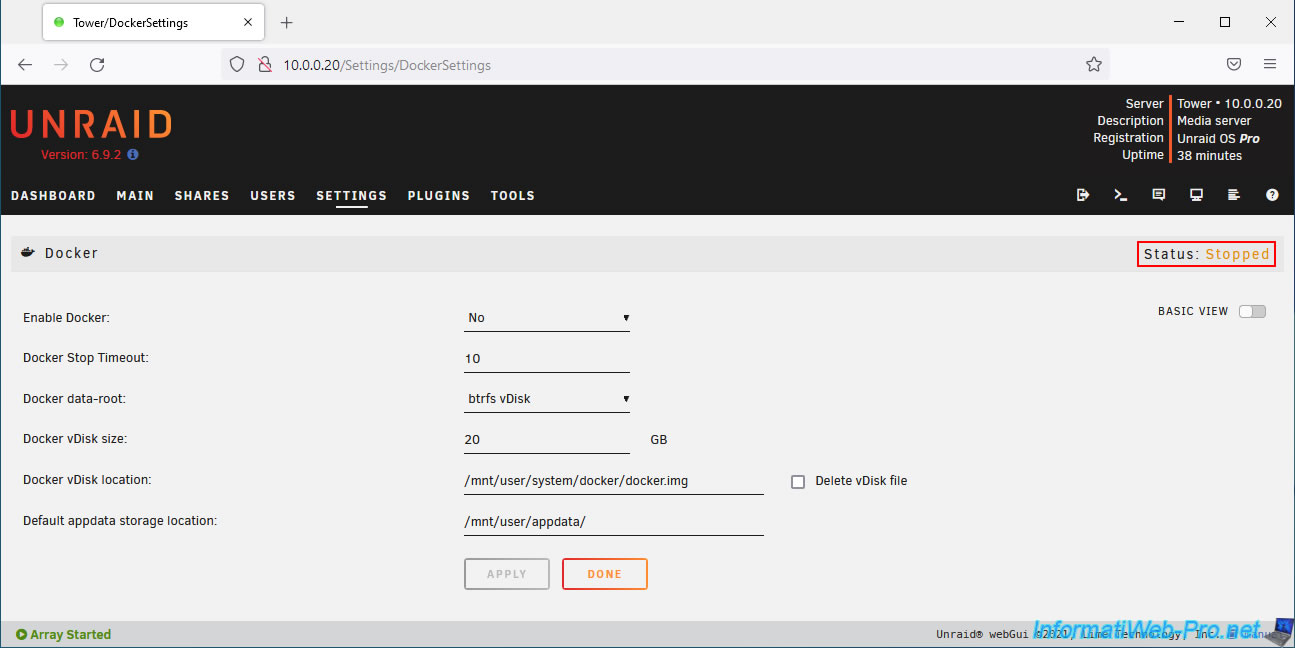Check the Delete vDisk file checkbox

pos(798,481)
